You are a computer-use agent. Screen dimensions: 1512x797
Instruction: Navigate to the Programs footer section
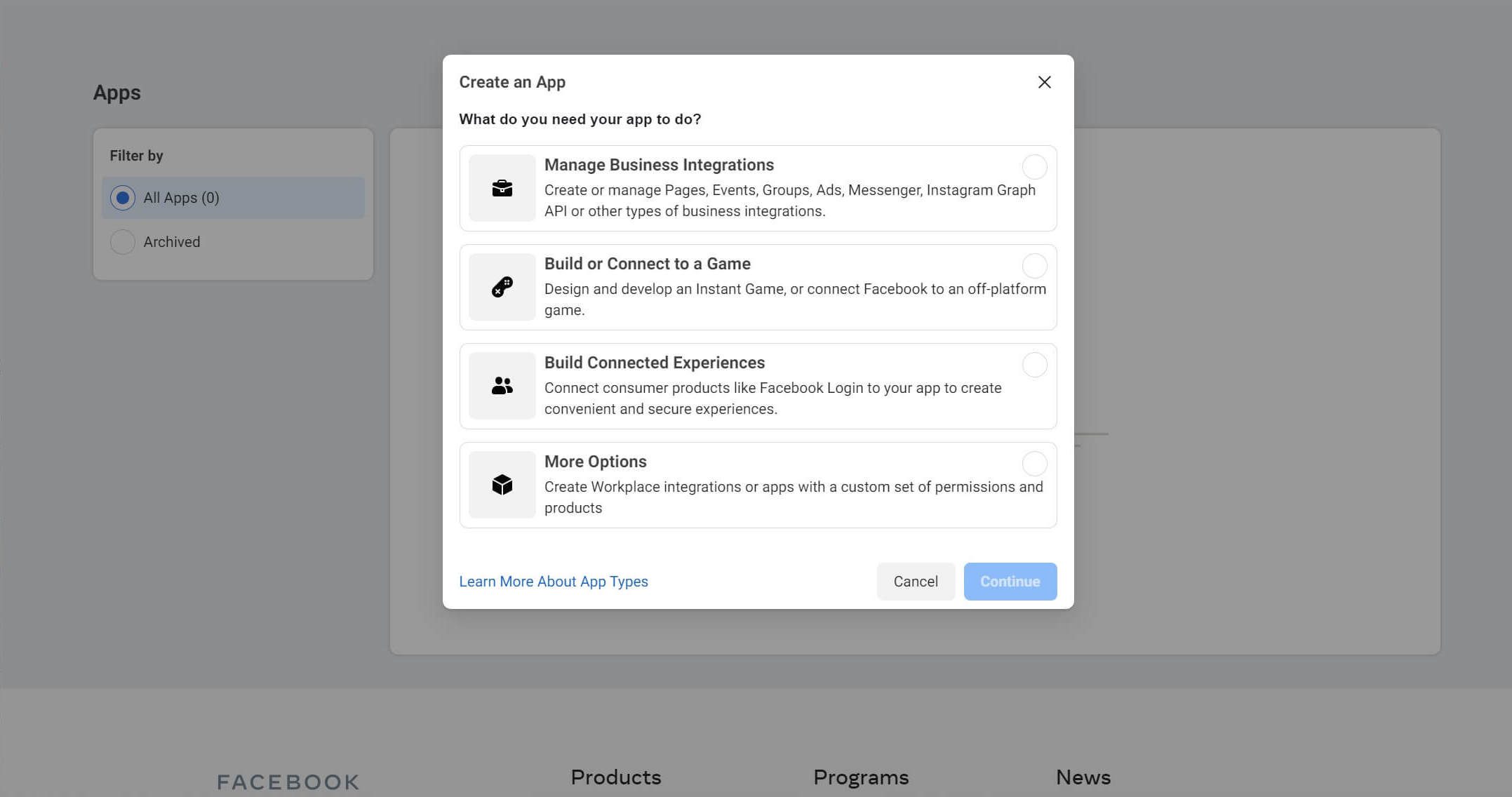point(861,779)
